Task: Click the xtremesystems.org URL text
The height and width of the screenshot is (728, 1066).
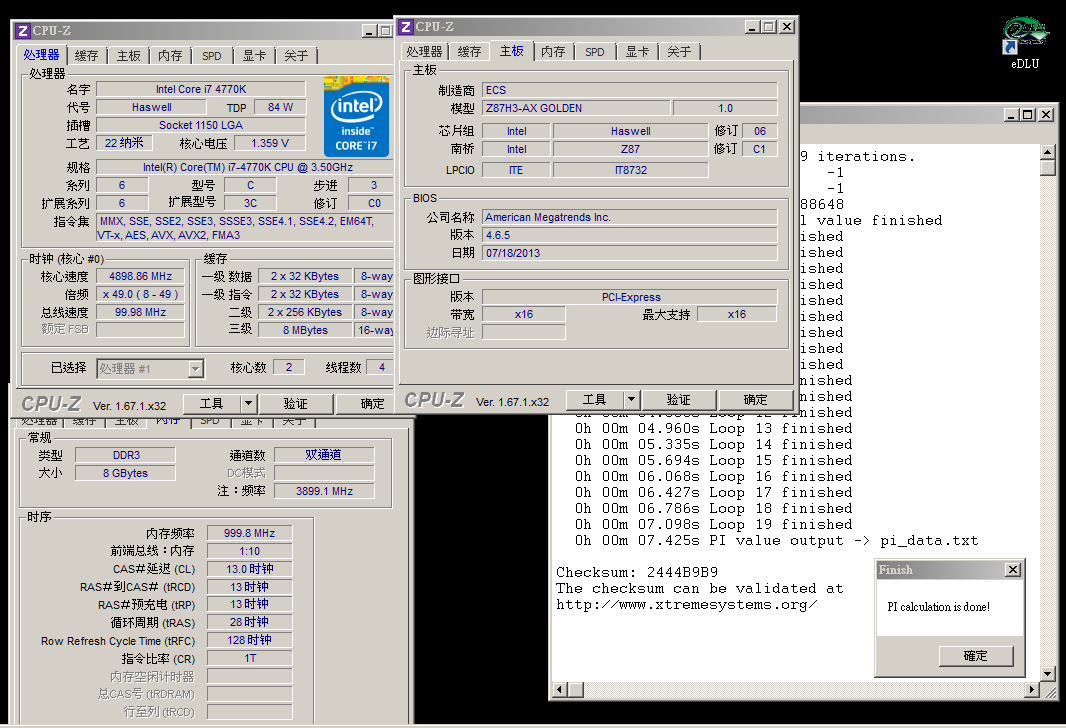Action: pos(687,605)
